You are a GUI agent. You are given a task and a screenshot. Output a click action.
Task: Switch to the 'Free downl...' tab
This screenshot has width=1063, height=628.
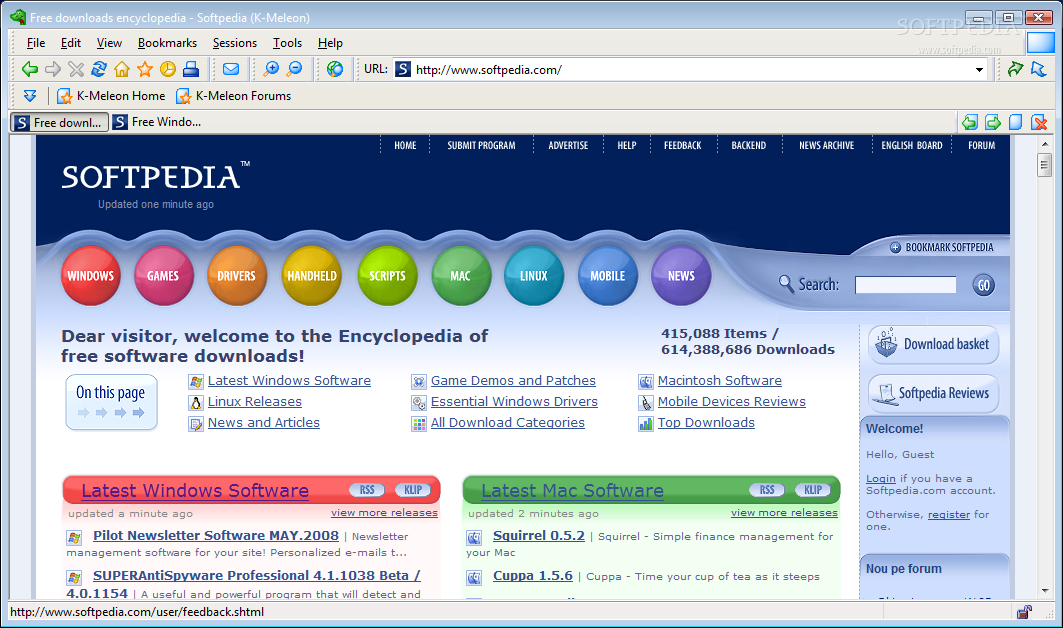[60, 122]
